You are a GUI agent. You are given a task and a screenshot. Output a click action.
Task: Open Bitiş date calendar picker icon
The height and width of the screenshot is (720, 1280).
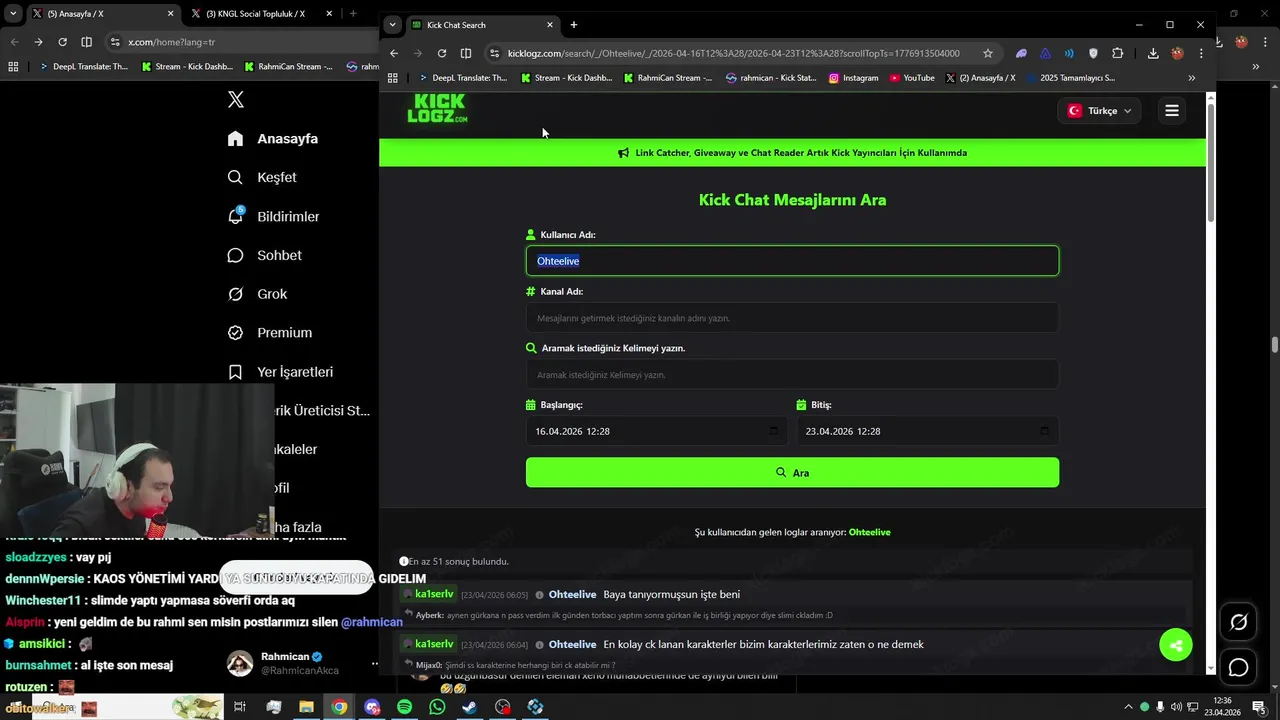(x=1044, y=431)
